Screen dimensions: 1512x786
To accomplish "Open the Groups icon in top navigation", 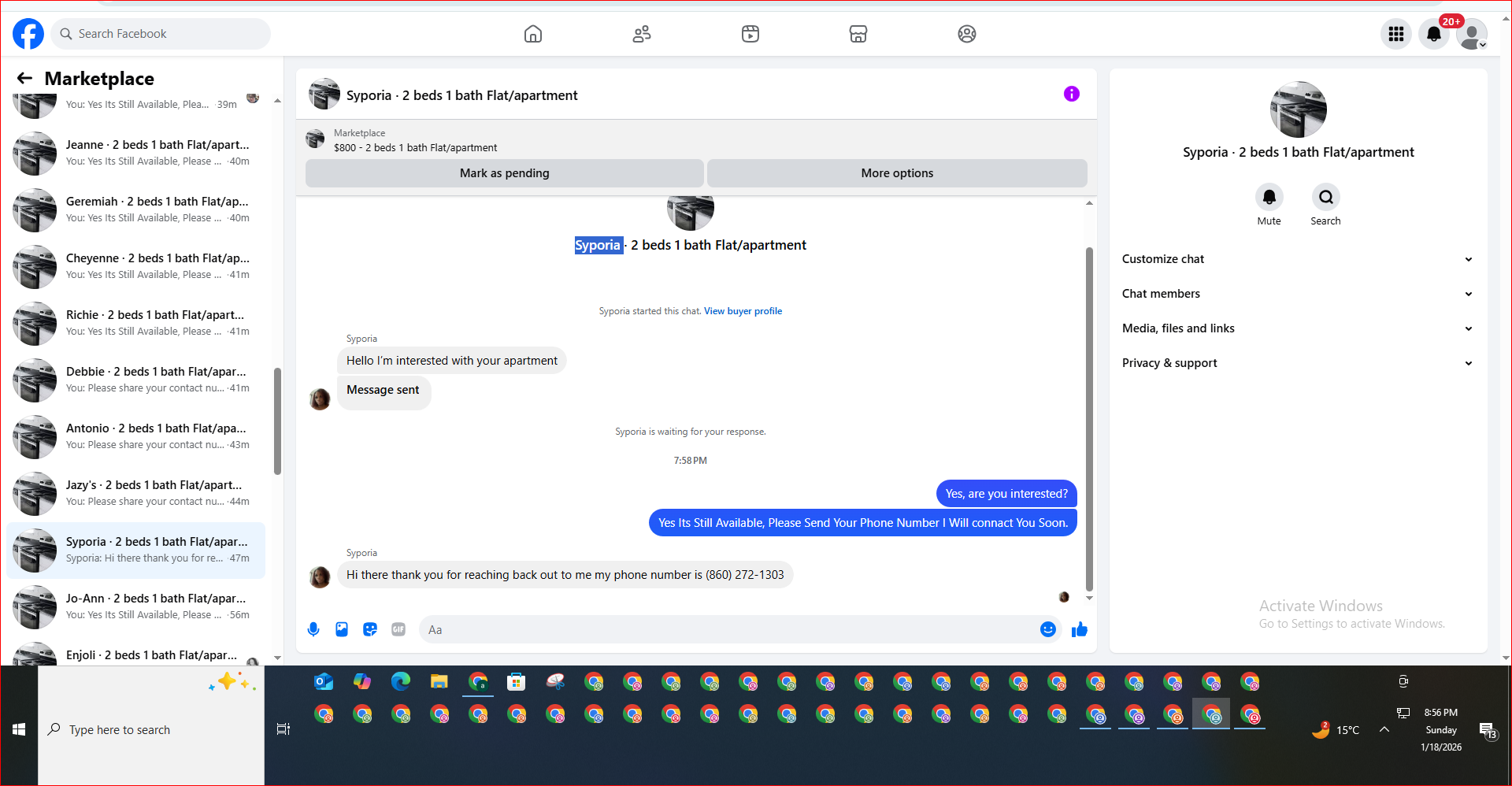I will coord(967,34).
